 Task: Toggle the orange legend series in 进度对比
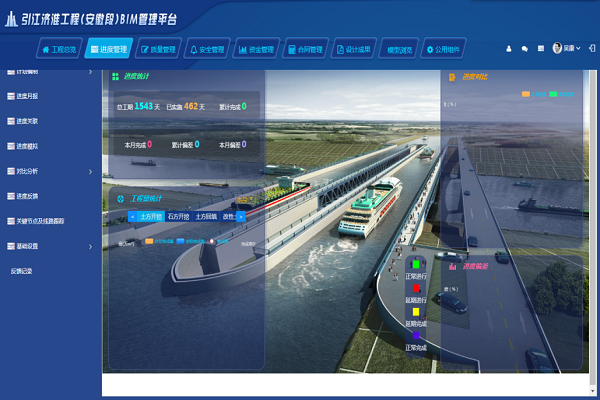coord(526,94)
